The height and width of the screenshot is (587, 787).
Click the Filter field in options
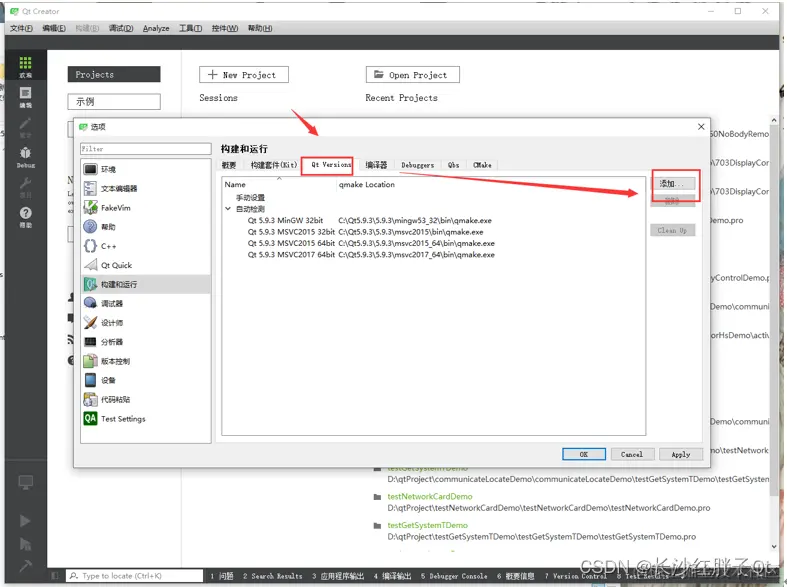click(x=146, y=149)
